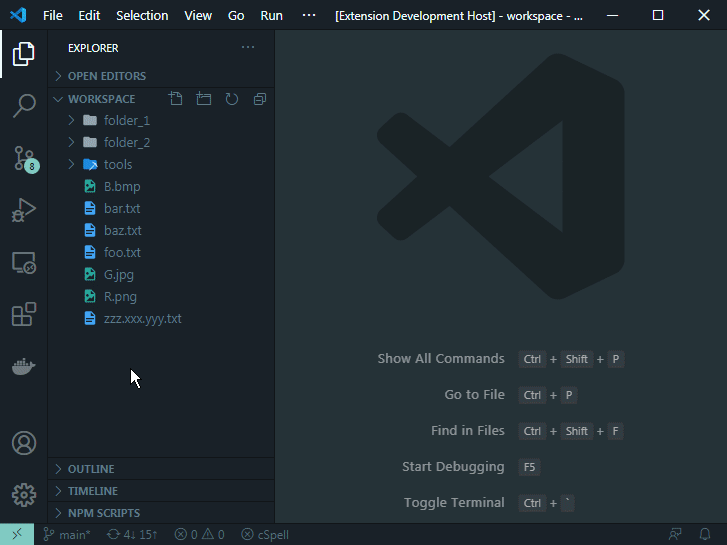Synchronize changes 4↓ 15↑ in status bar
Viewport: 727px width, 545px height.
132,534
